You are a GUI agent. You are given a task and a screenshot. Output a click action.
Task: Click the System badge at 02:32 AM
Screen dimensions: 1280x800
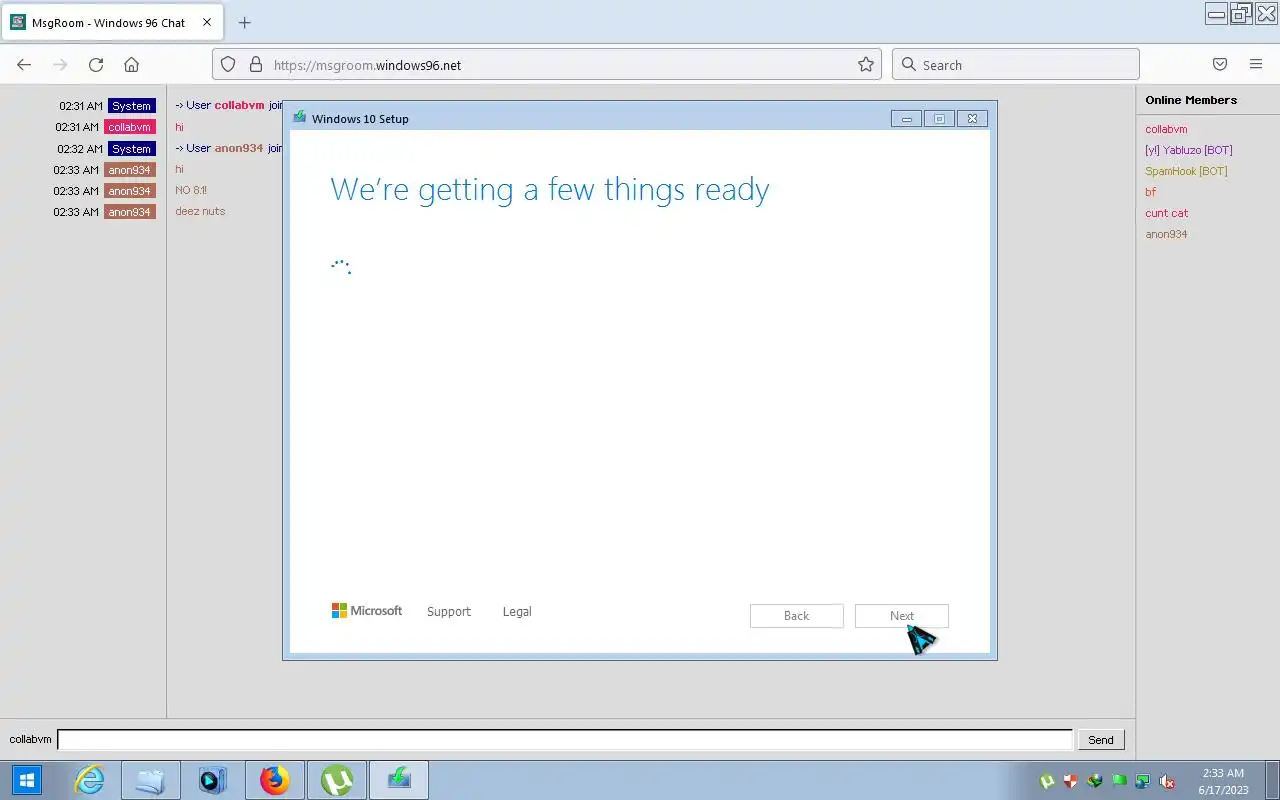click(x=132, y=148)
